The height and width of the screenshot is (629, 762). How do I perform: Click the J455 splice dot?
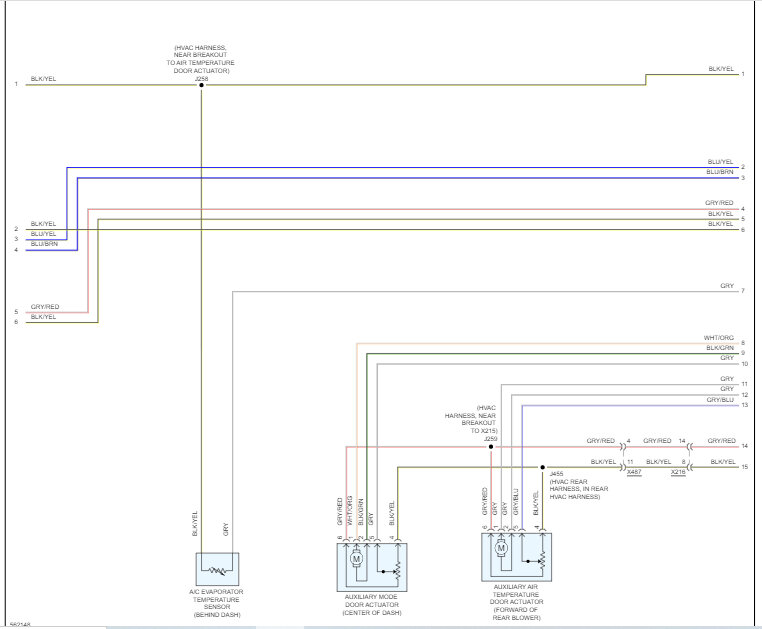[542, 467]
